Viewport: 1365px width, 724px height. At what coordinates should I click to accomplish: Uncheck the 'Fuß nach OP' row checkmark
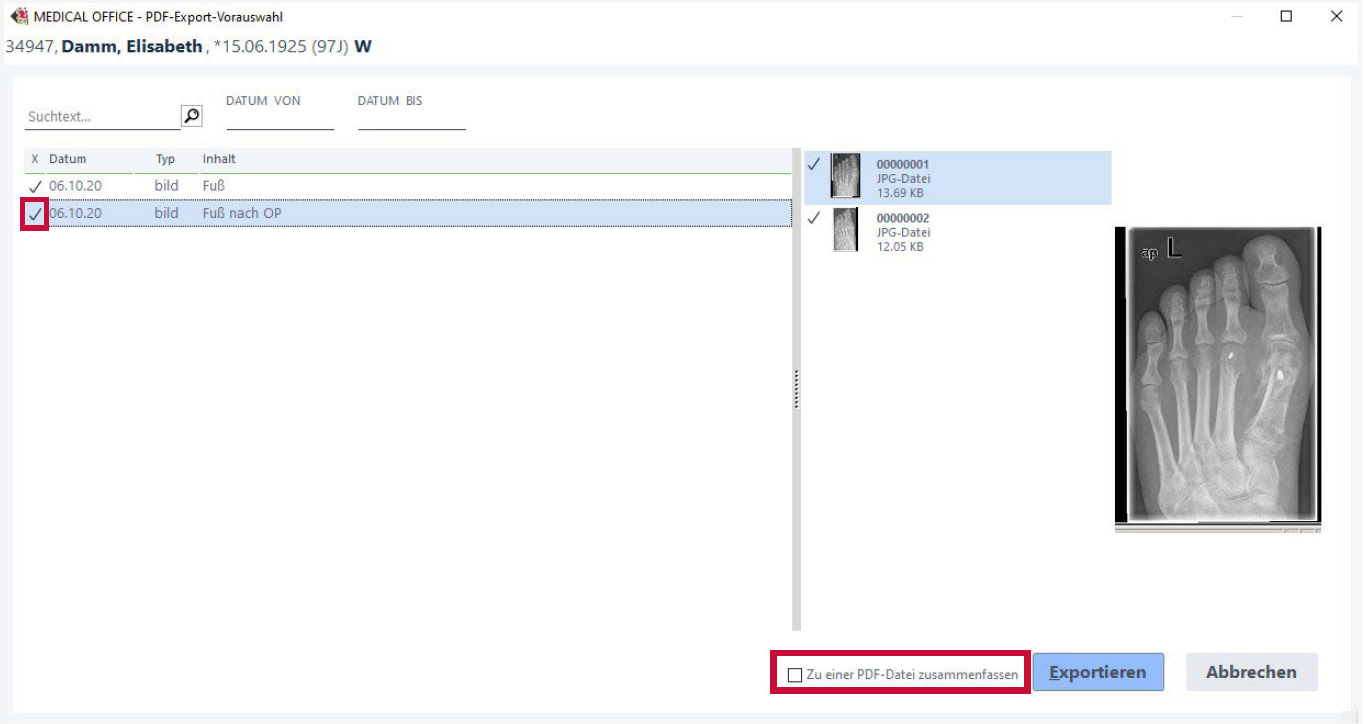point(35,214)
